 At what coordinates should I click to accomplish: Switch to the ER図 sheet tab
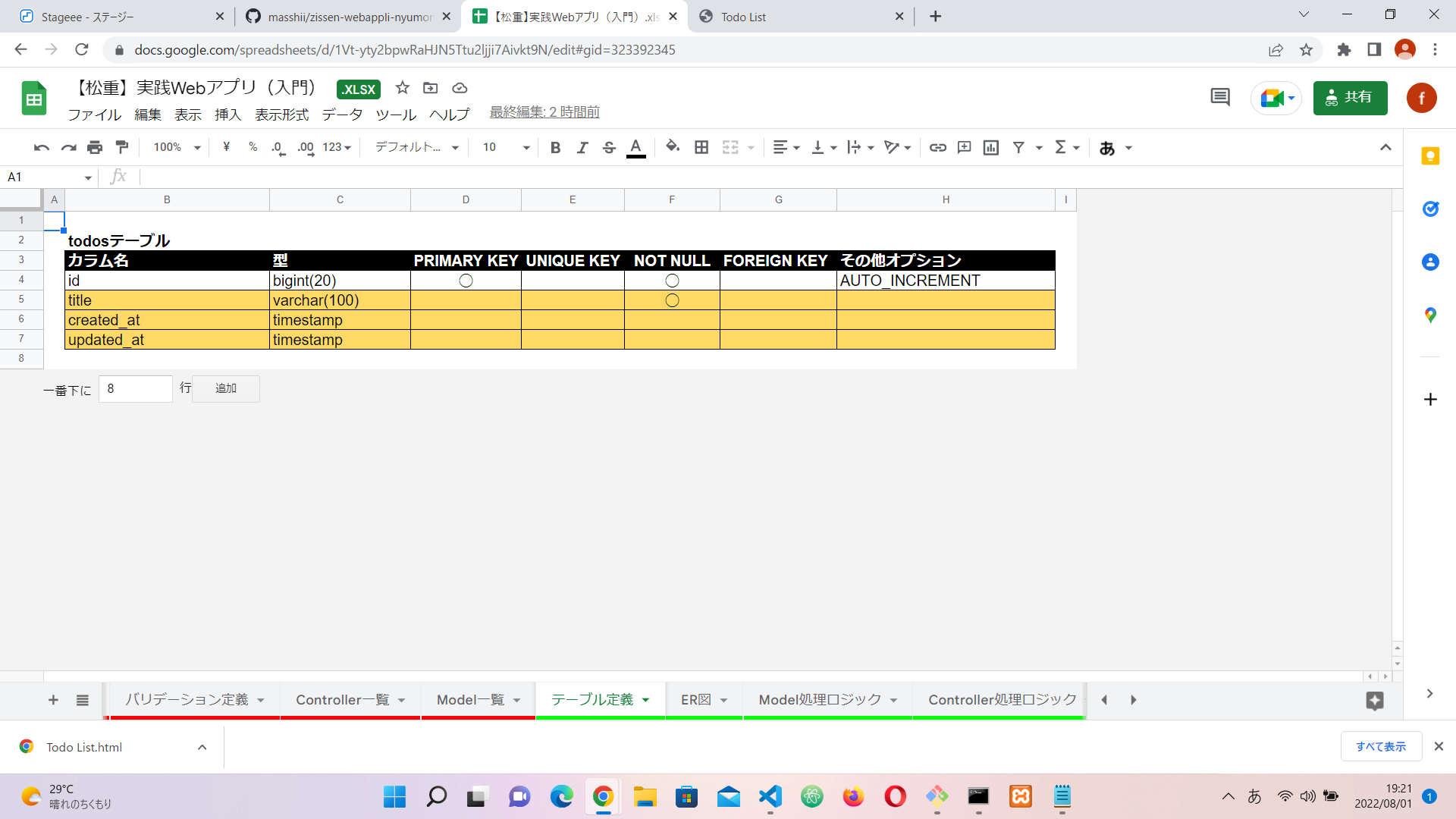695,700
